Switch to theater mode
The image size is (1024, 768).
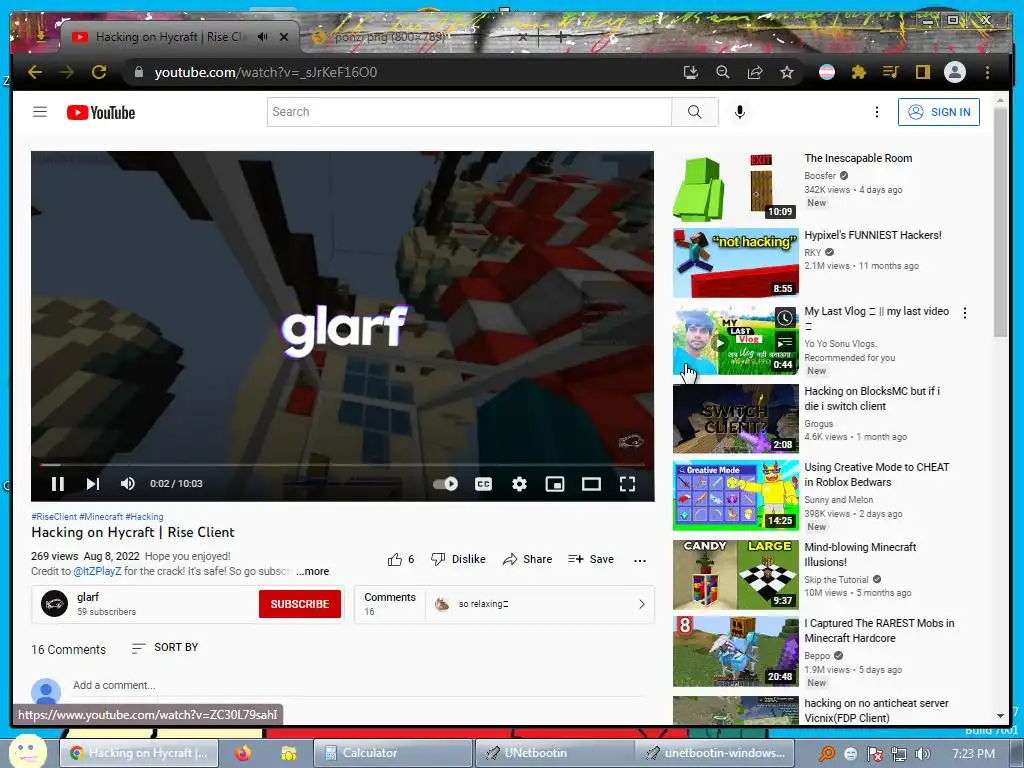(591, 484)
